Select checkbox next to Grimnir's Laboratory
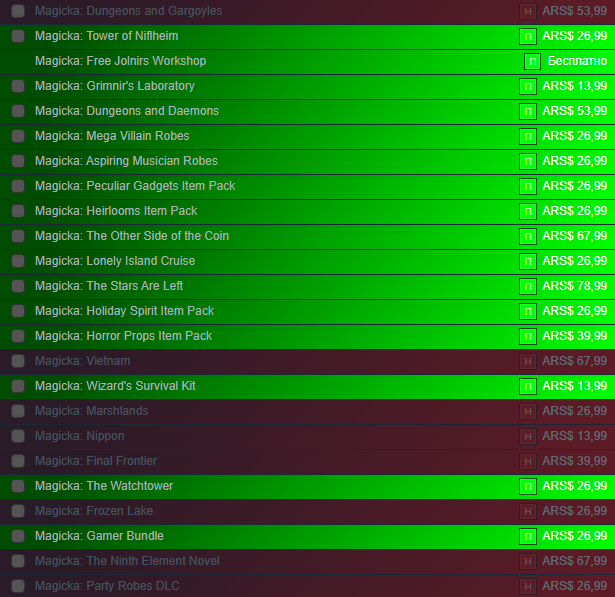The width and height of the screenshot is (615, 597). tap(18, 86)
